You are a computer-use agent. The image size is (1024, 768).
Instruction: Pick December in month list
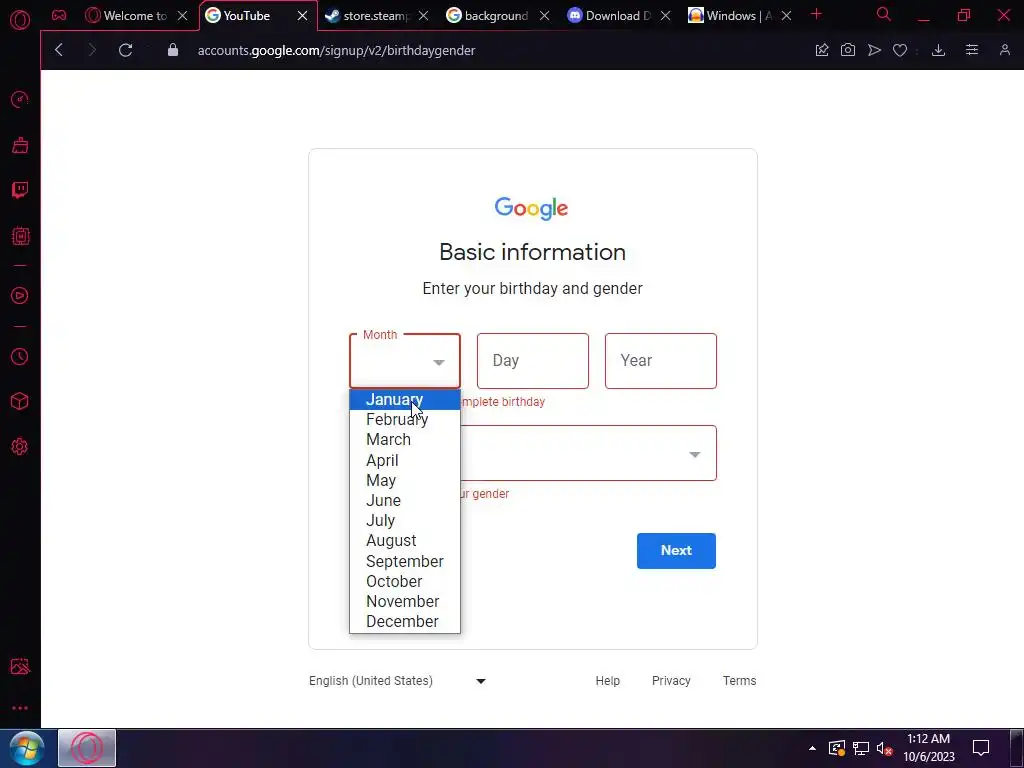pyautogui.click(x=405, y=622)
